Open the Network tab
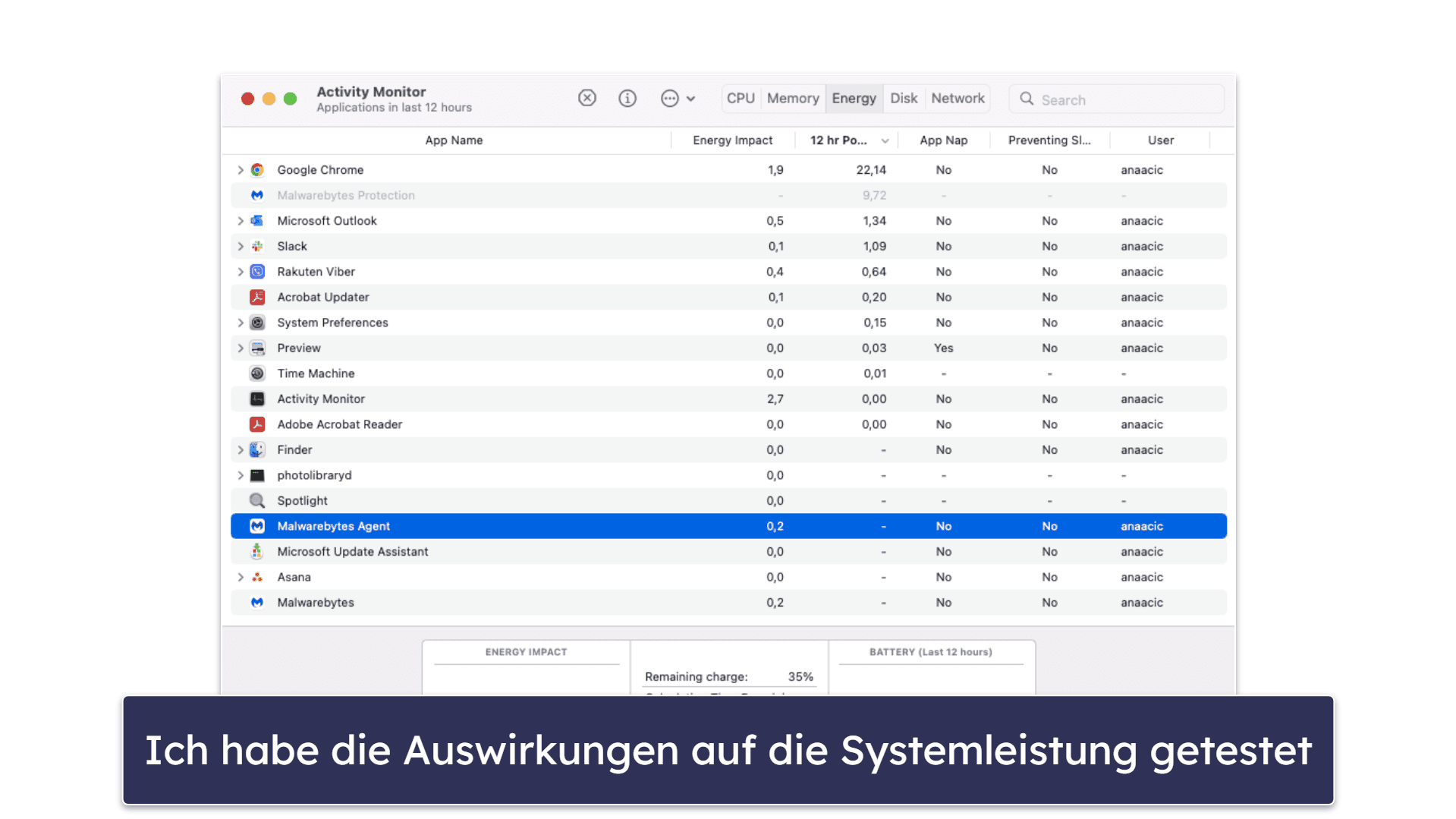Image resolution: width=1456 pixels, height=819 pixels. point(958,98)
